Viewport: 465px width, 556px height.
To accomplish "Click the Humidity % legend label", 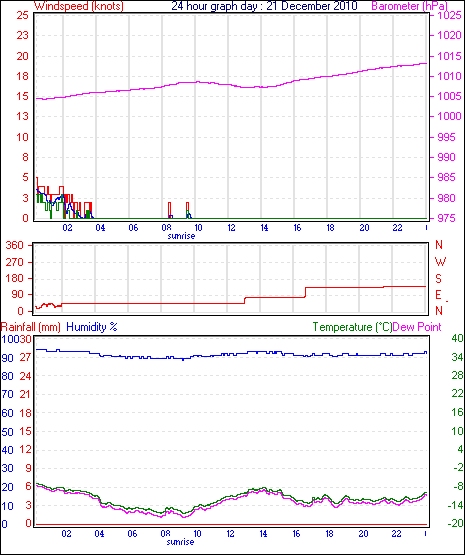I will 92,327.
